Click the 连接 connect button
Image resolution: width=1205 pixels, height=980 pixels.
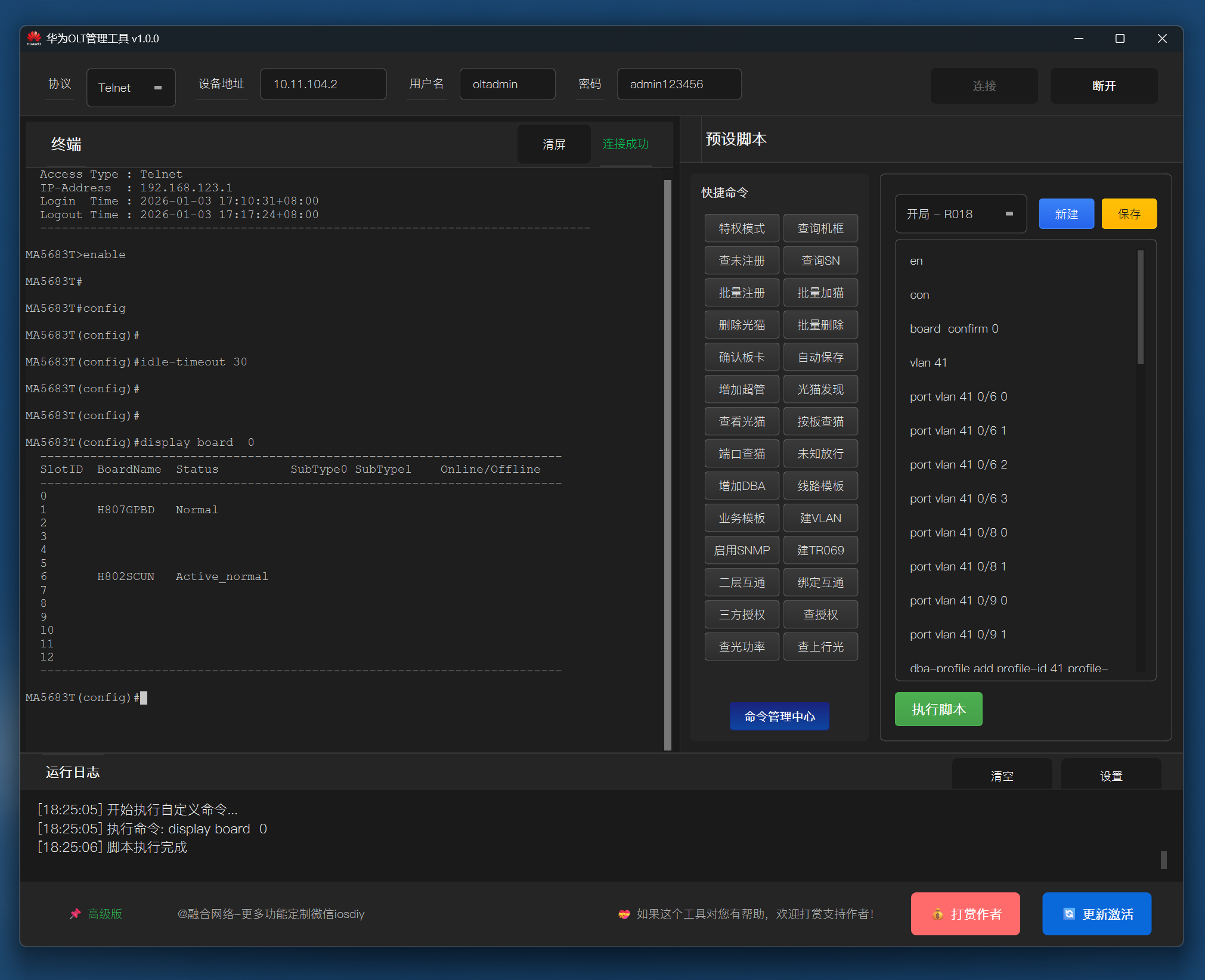click(x=984, y=86)
